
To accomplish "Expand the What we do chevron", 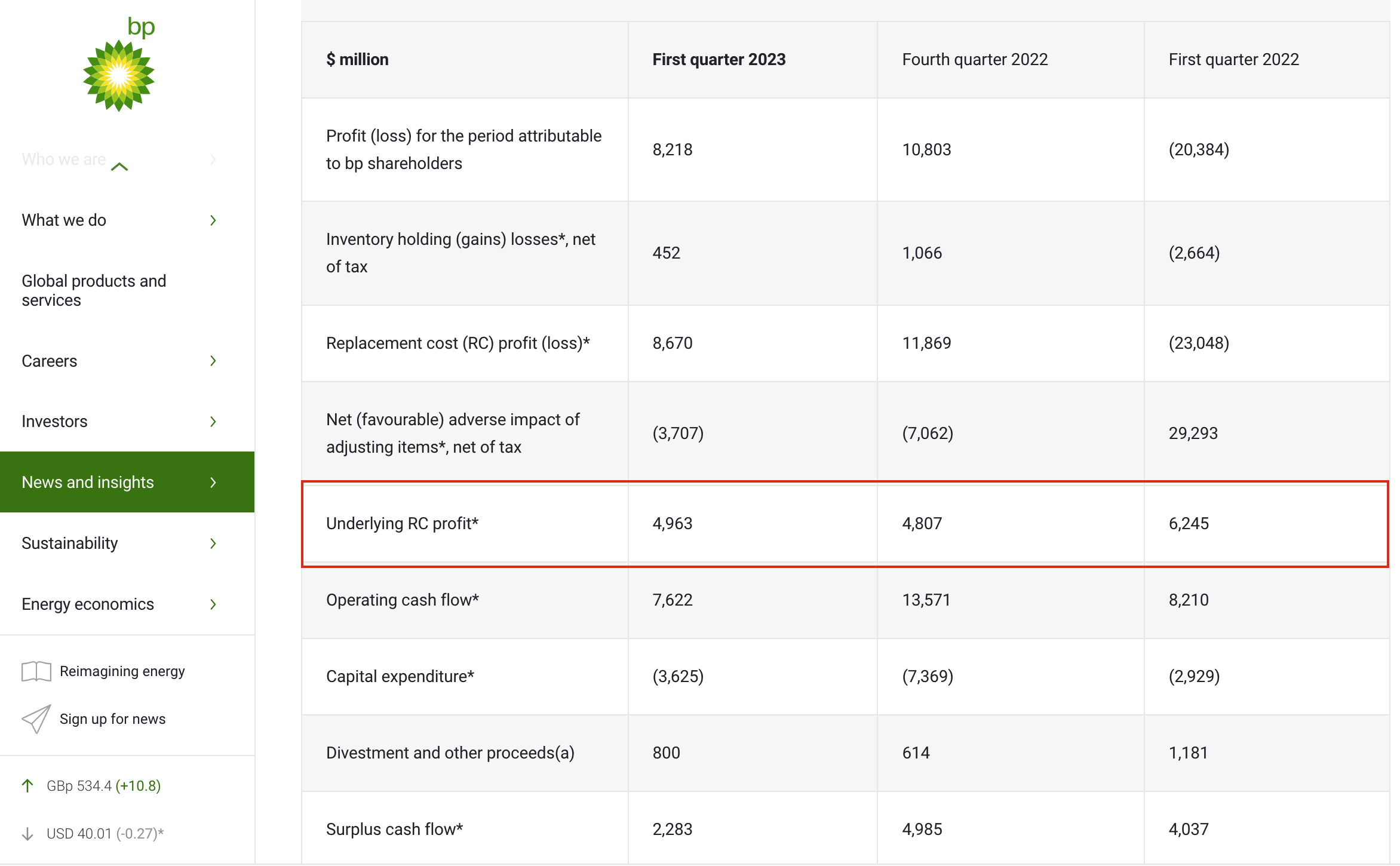I will coord(213,220).
